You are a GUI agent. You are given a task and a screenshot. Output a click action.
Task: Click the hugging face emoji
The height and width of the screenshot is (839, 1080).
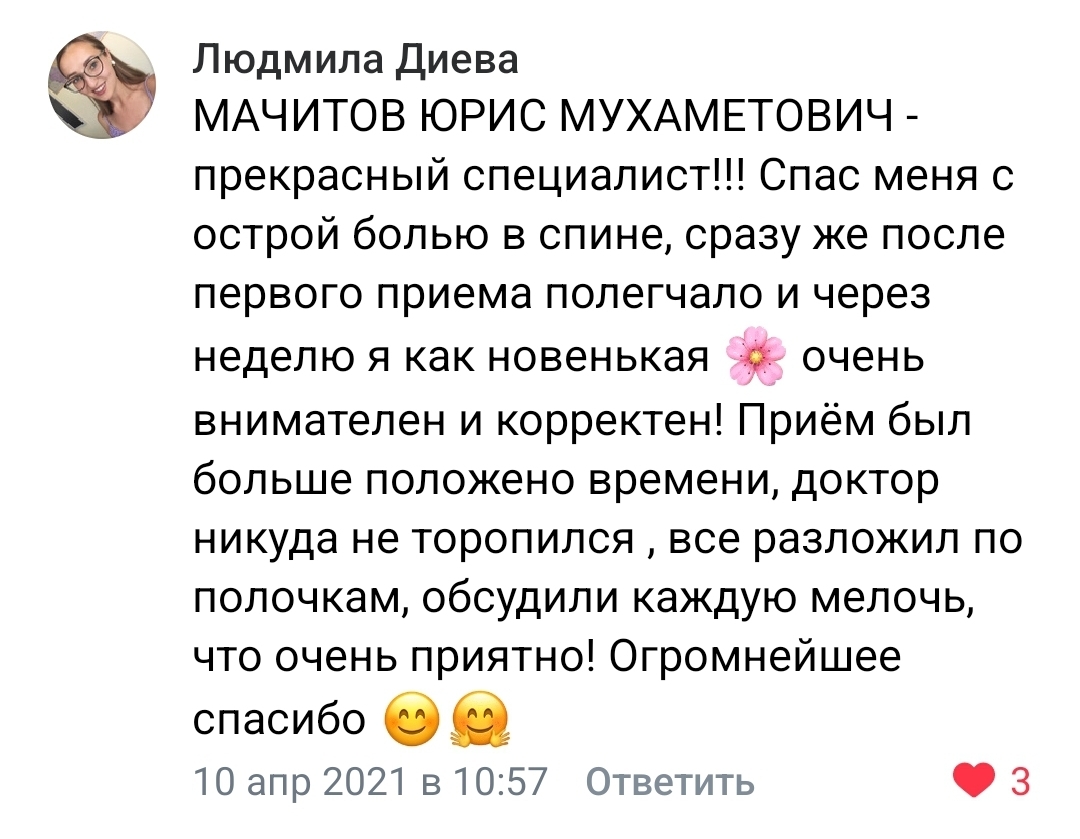coord(480,719)
